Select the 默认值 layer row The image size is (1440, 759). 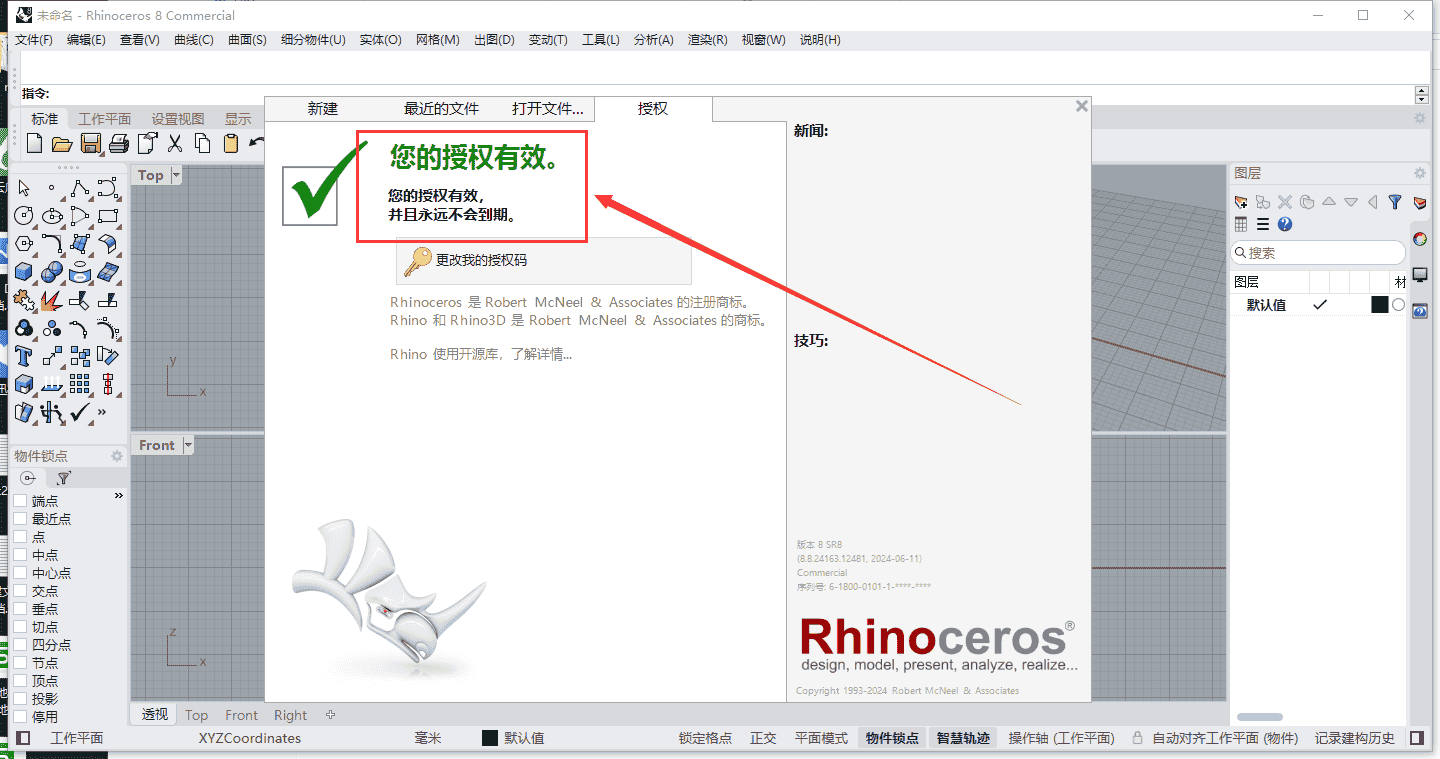pyautogui.click(x=1318, y=305)
